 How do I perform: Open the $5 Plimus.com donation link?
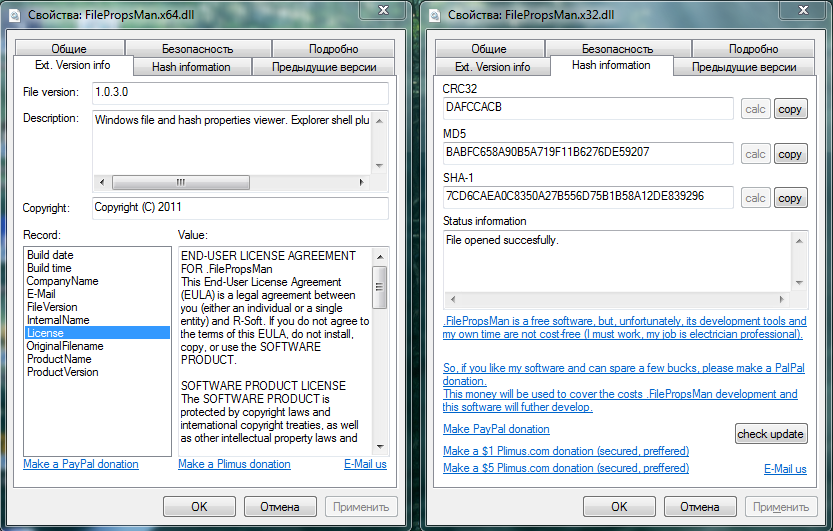[x=566, y=468]
